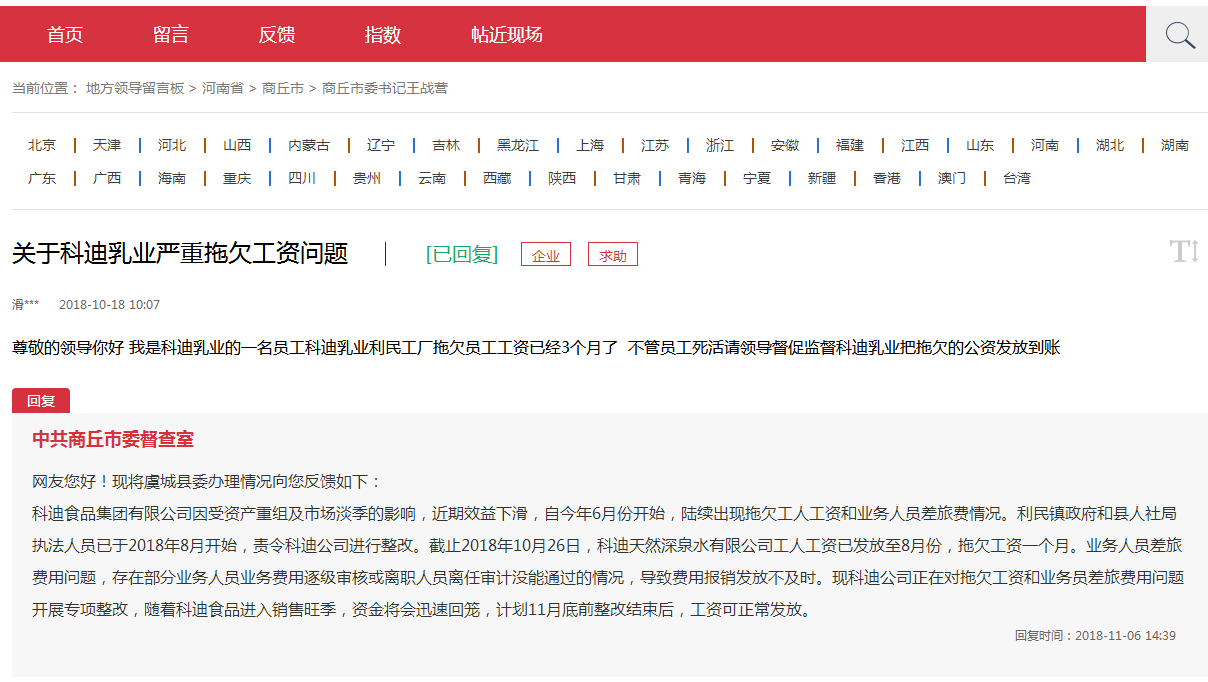Viewport: 1208px width, 682px height.
Task: Choose 黑龙江 from the province list
Action: point(518,145)
